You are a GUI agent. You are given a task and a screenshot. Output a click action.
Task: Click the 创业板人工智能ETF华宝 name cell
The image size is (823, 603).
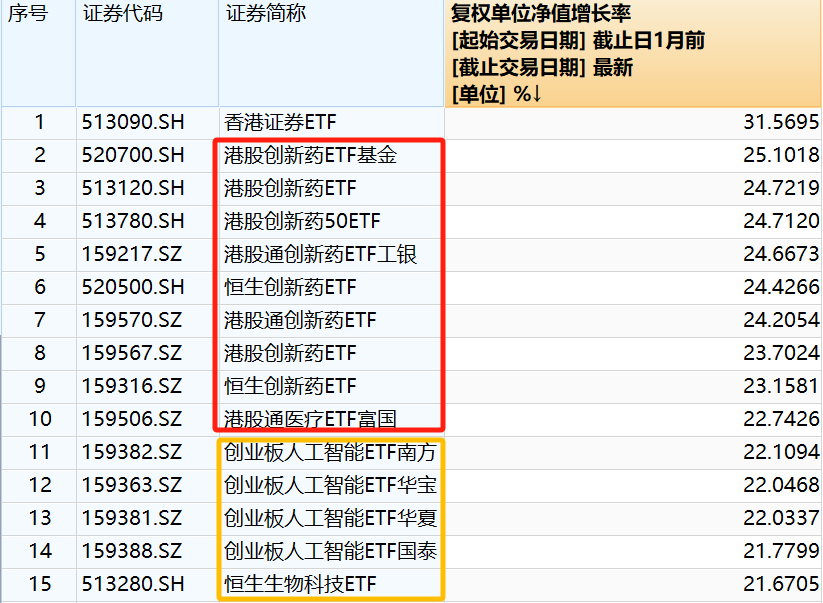click(x=330, y=486)
